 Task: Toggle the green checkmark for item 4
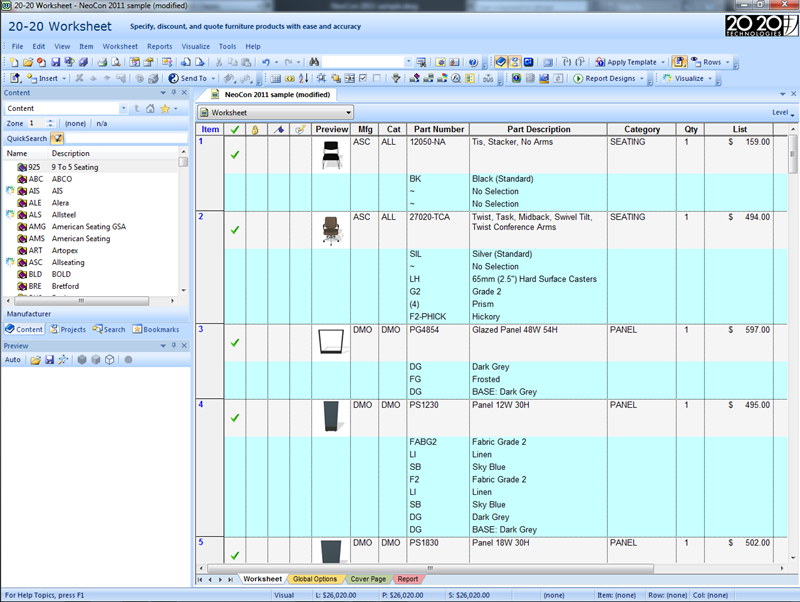pos(234,418)
